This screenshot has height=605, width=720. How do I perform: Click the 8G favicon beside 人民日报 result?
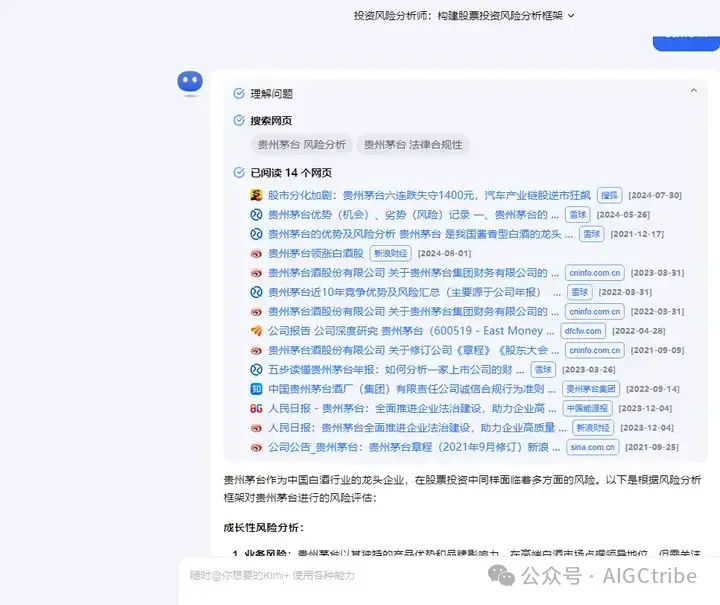coord(256,409)
